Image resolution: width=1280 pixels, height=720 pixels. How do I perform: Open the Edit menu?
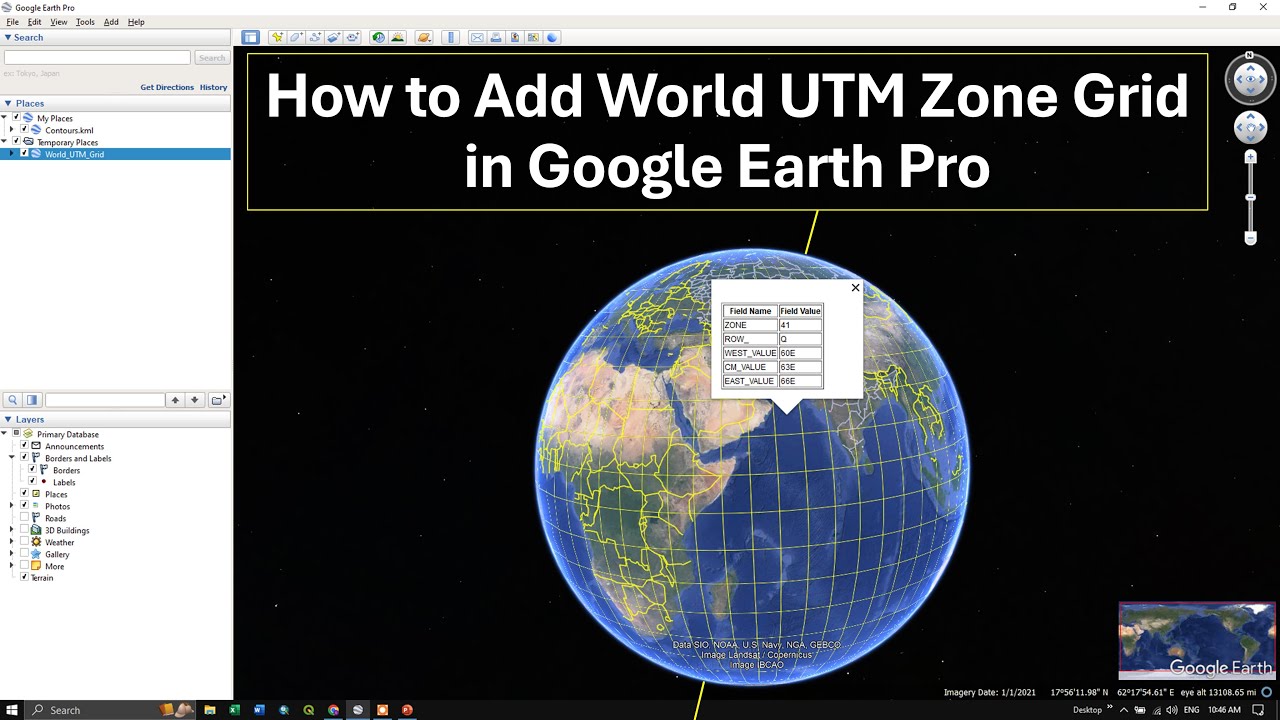click(34, 22)
